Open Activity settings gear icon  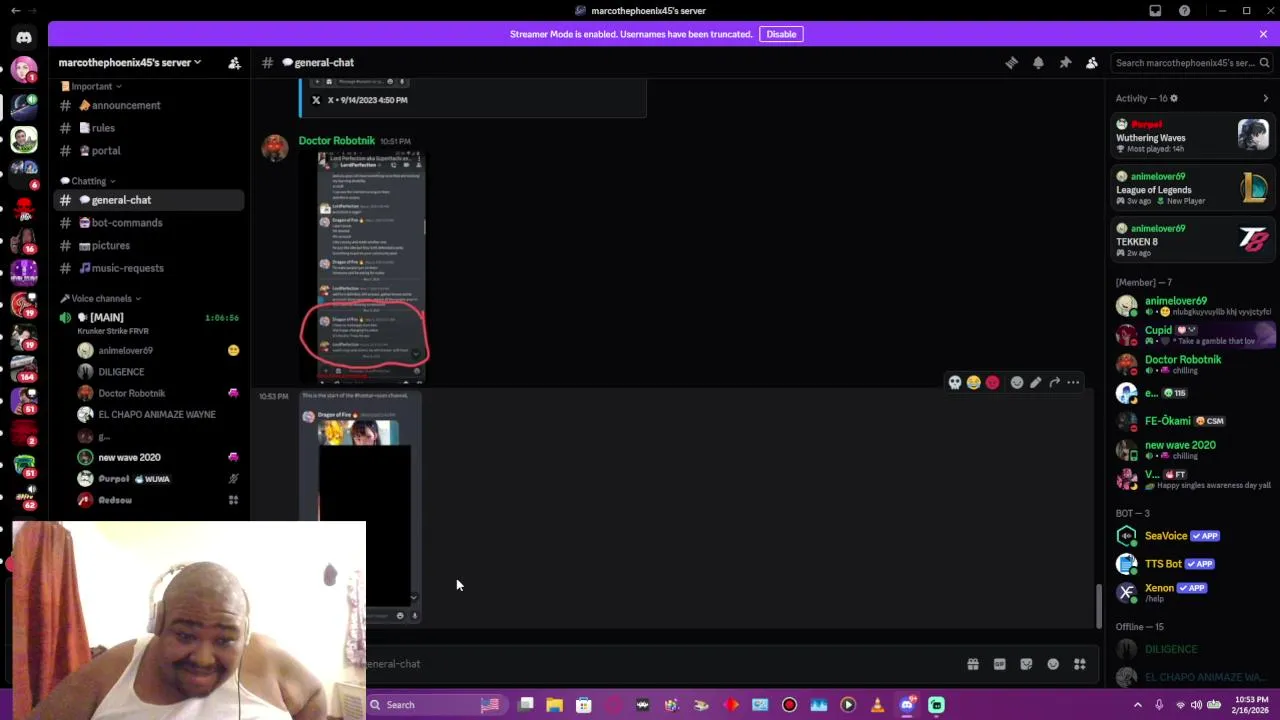[x=1174, y=98]
